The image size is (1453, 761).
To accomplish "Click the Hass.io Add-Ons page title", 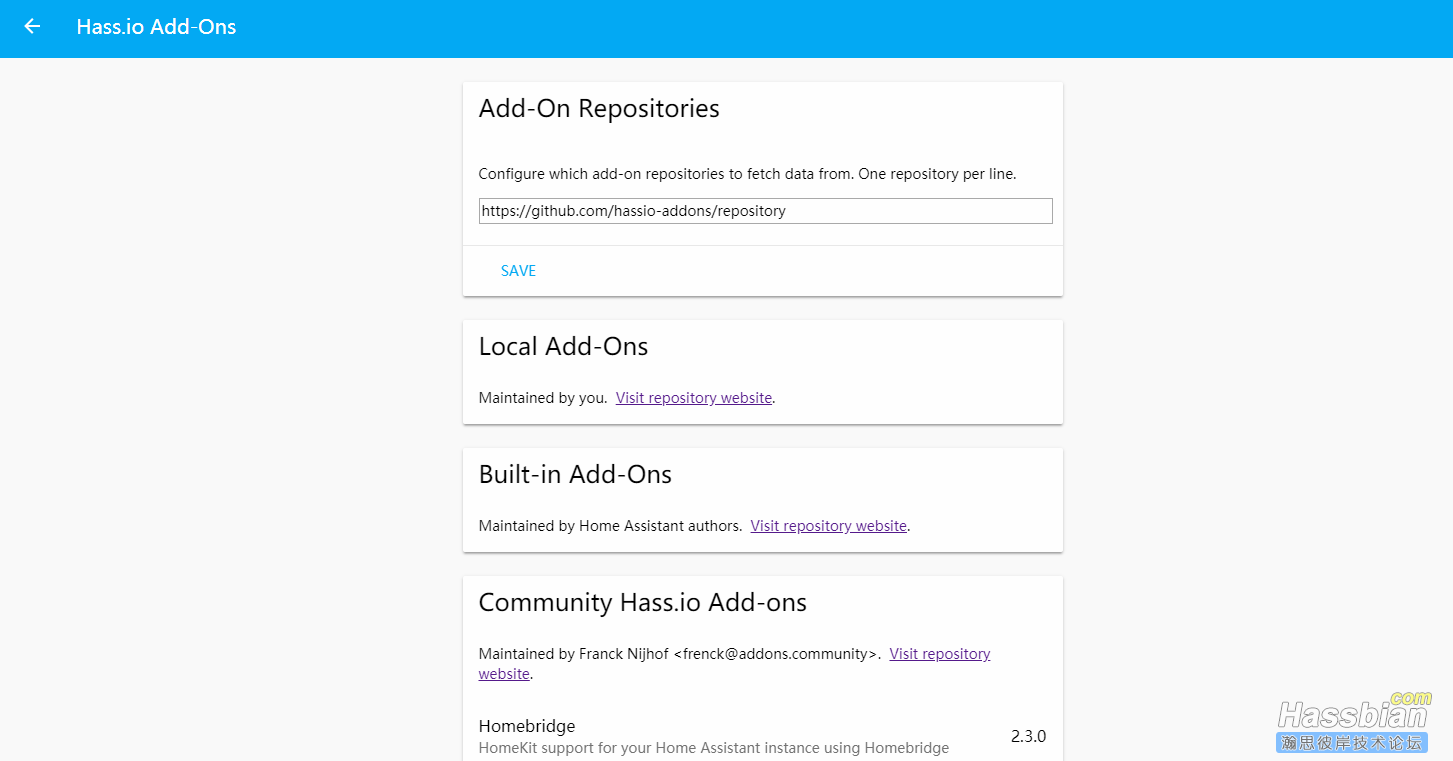I will click(156, 27).
